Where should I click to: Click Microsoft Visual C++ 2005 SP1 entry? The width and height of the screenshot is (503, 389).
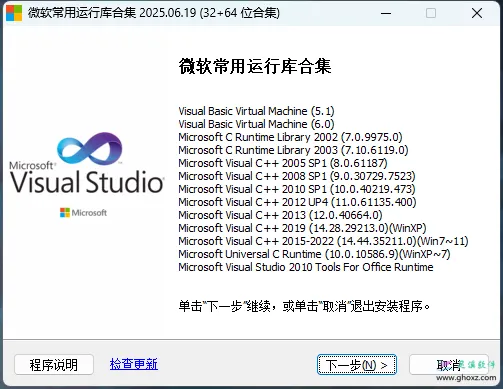(283, 163)
